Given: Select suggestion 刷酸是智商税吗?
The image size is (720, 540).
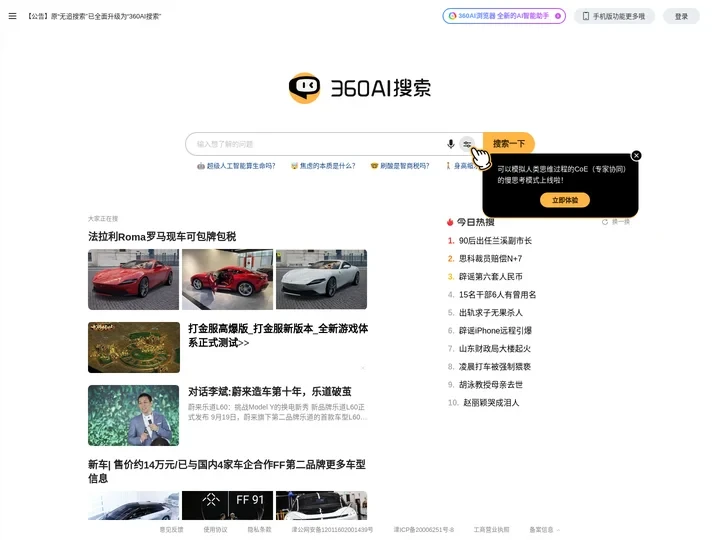Looking at the screenshot, I should (400, 166).
